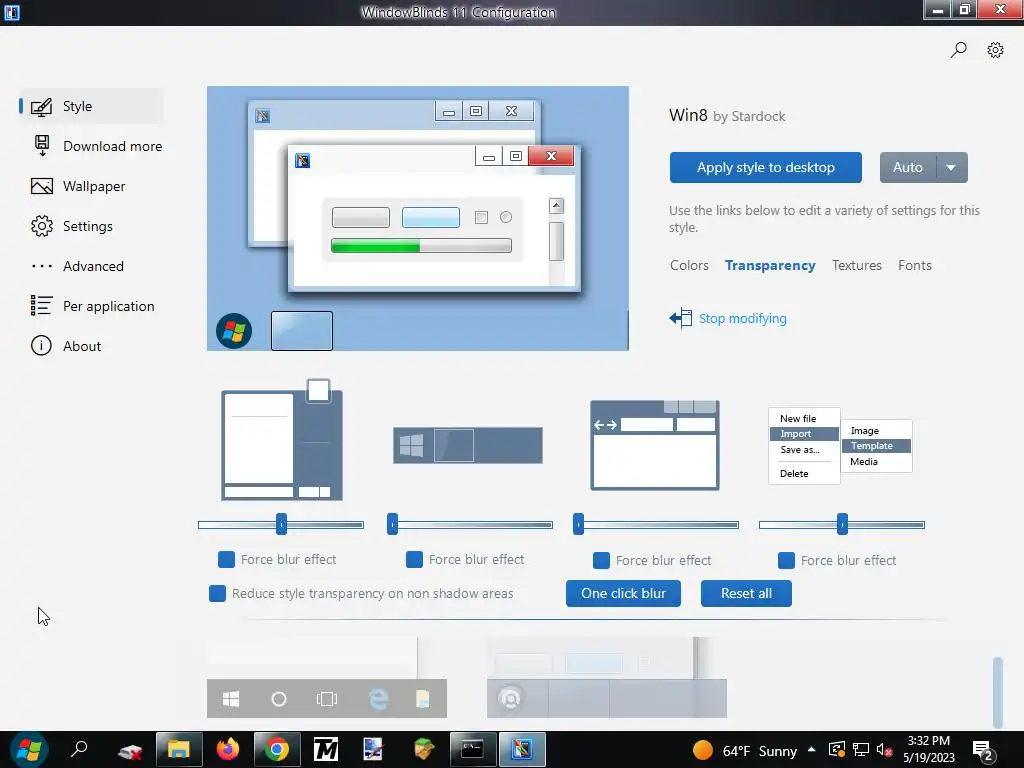Image resolution: width=1024 pixels, height=768 pixels.
Task: Open the Windows Start button on taskbar
Action: click(29, 750)
